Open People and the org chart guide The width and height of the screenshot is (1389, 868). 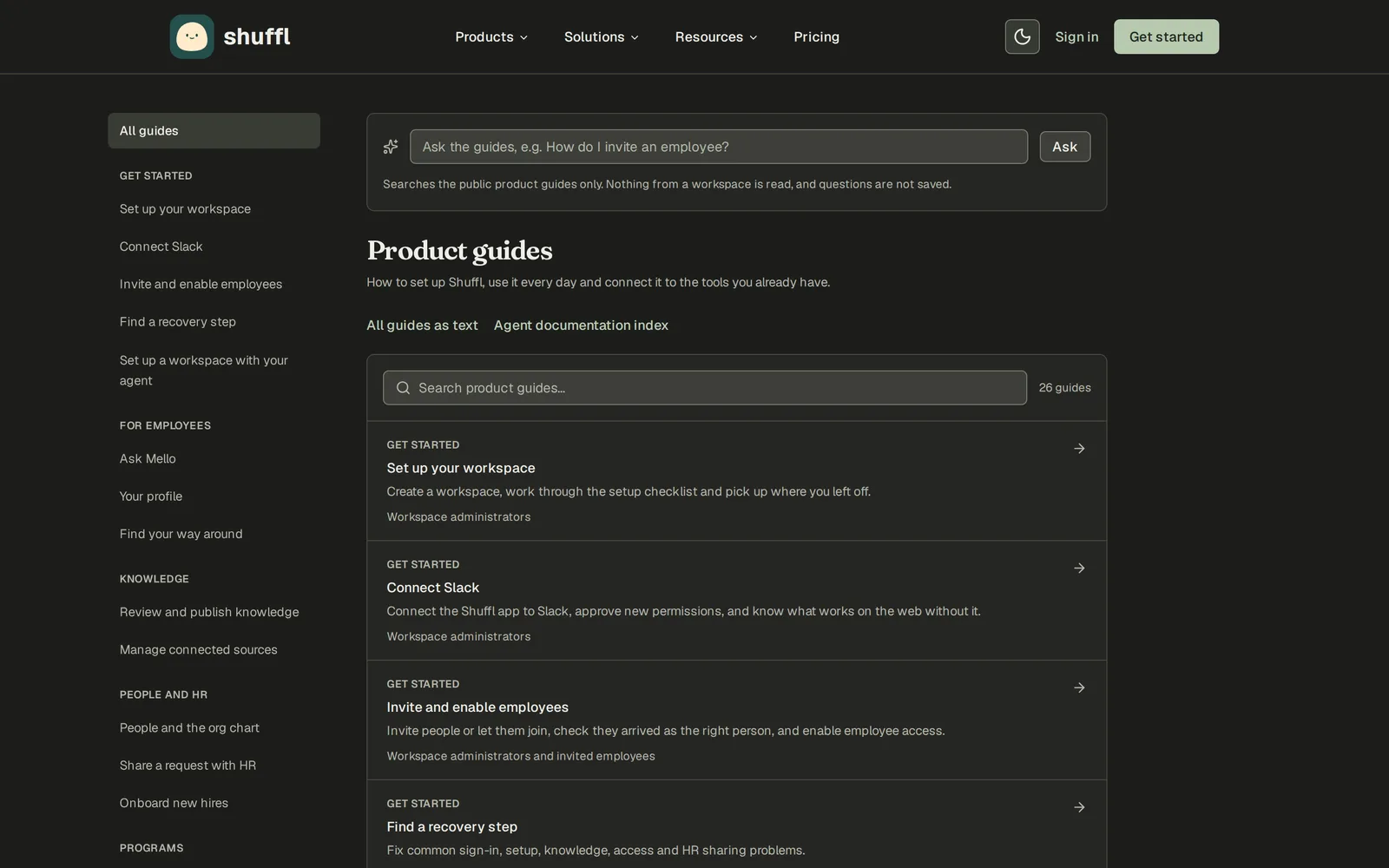[189, 728]
